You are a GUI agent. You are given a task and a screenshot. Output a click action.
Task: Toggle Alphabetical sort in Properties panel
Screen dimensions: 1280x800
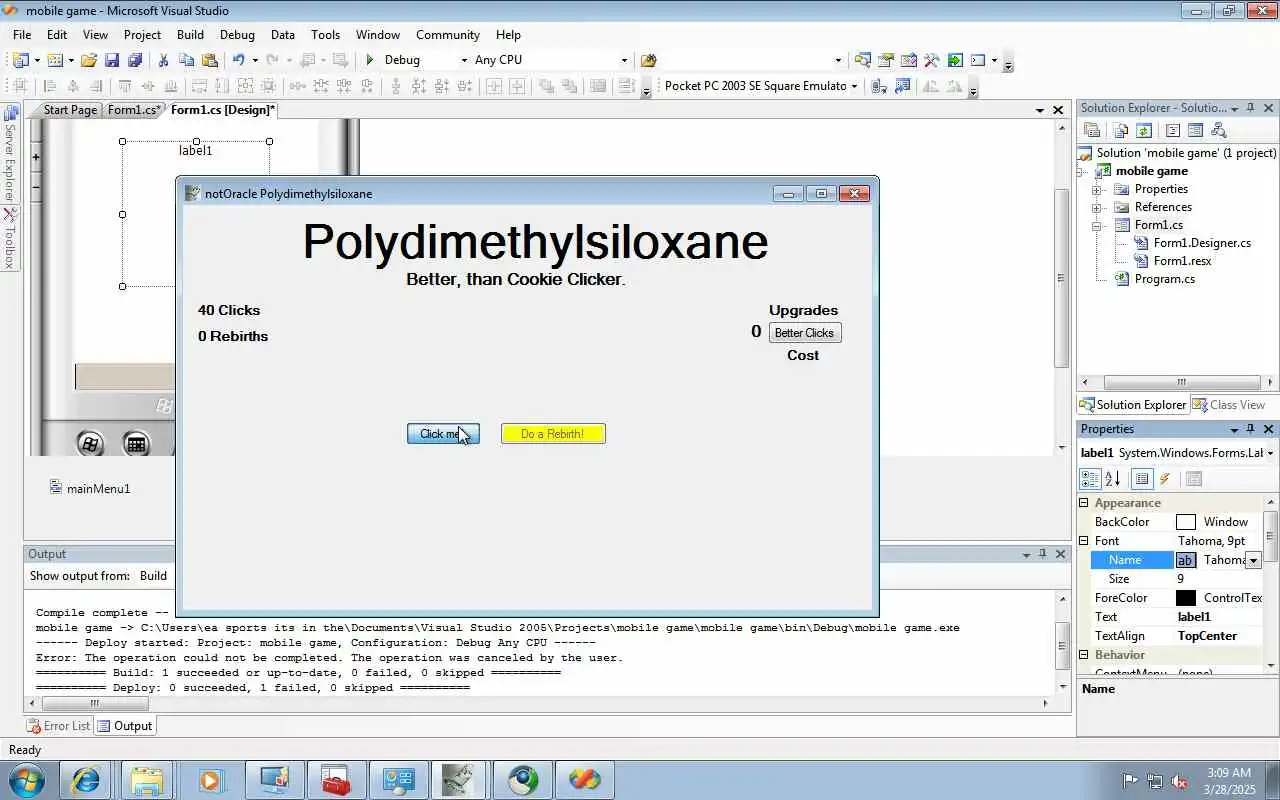tap(1113, 479)
